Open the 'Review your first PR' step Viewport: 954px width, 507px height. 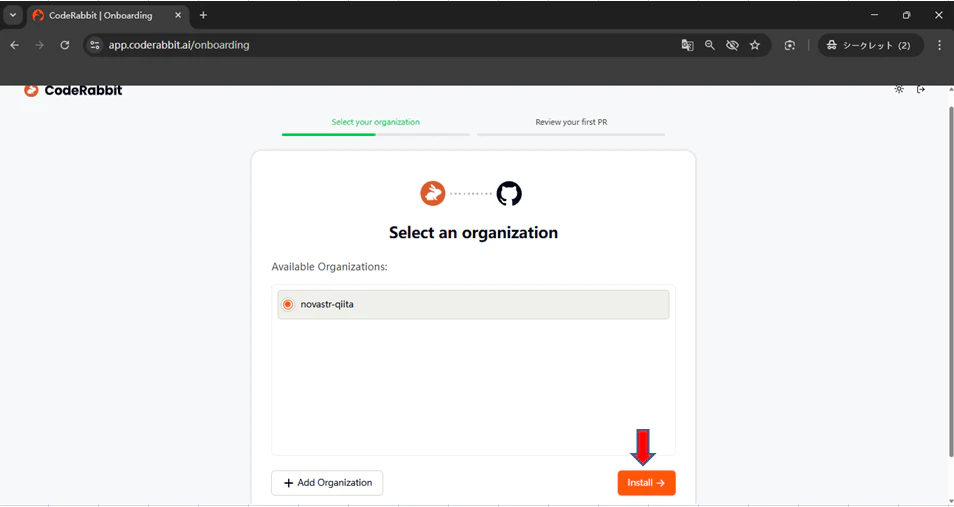(571, 122)
